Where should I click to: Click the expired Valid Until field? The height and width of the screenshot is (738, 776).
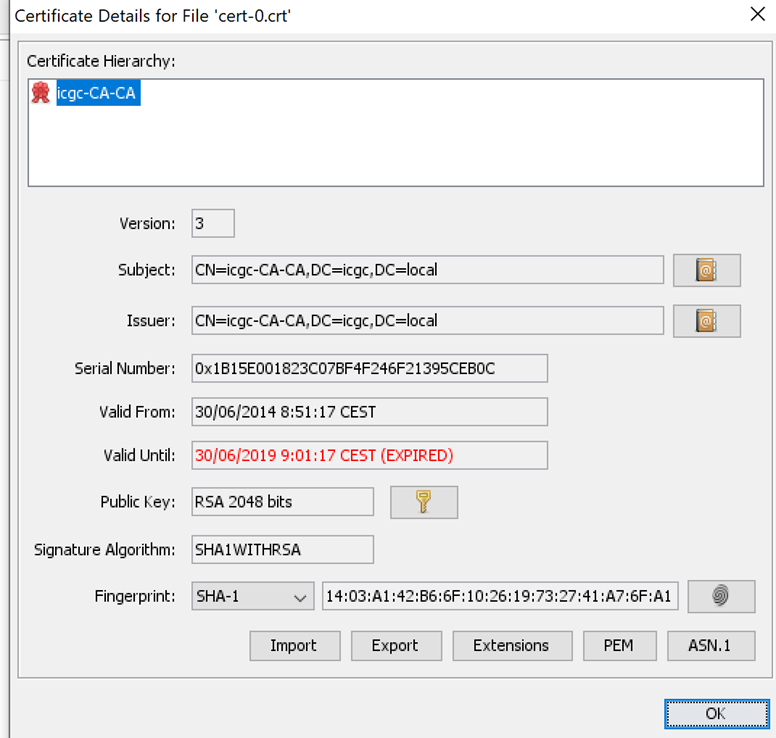(369, 455)
